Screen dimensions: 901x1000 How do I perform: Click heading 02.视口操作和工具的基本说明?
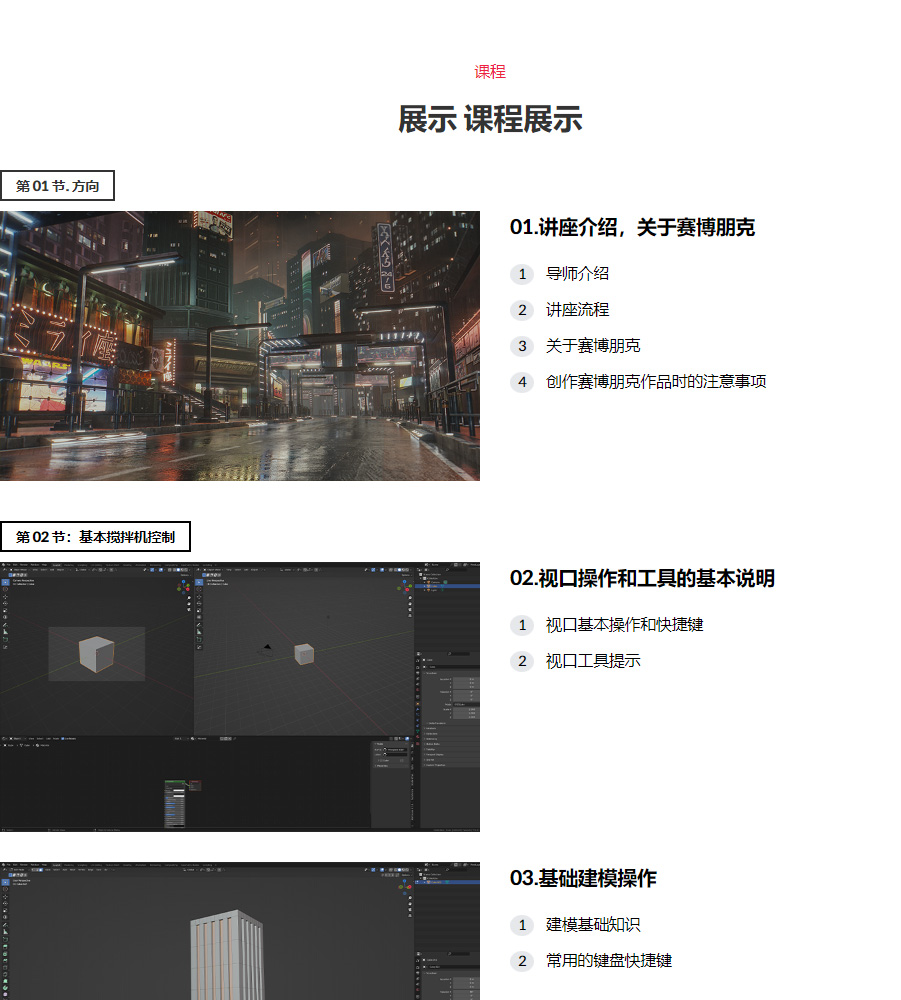[642, 578]
